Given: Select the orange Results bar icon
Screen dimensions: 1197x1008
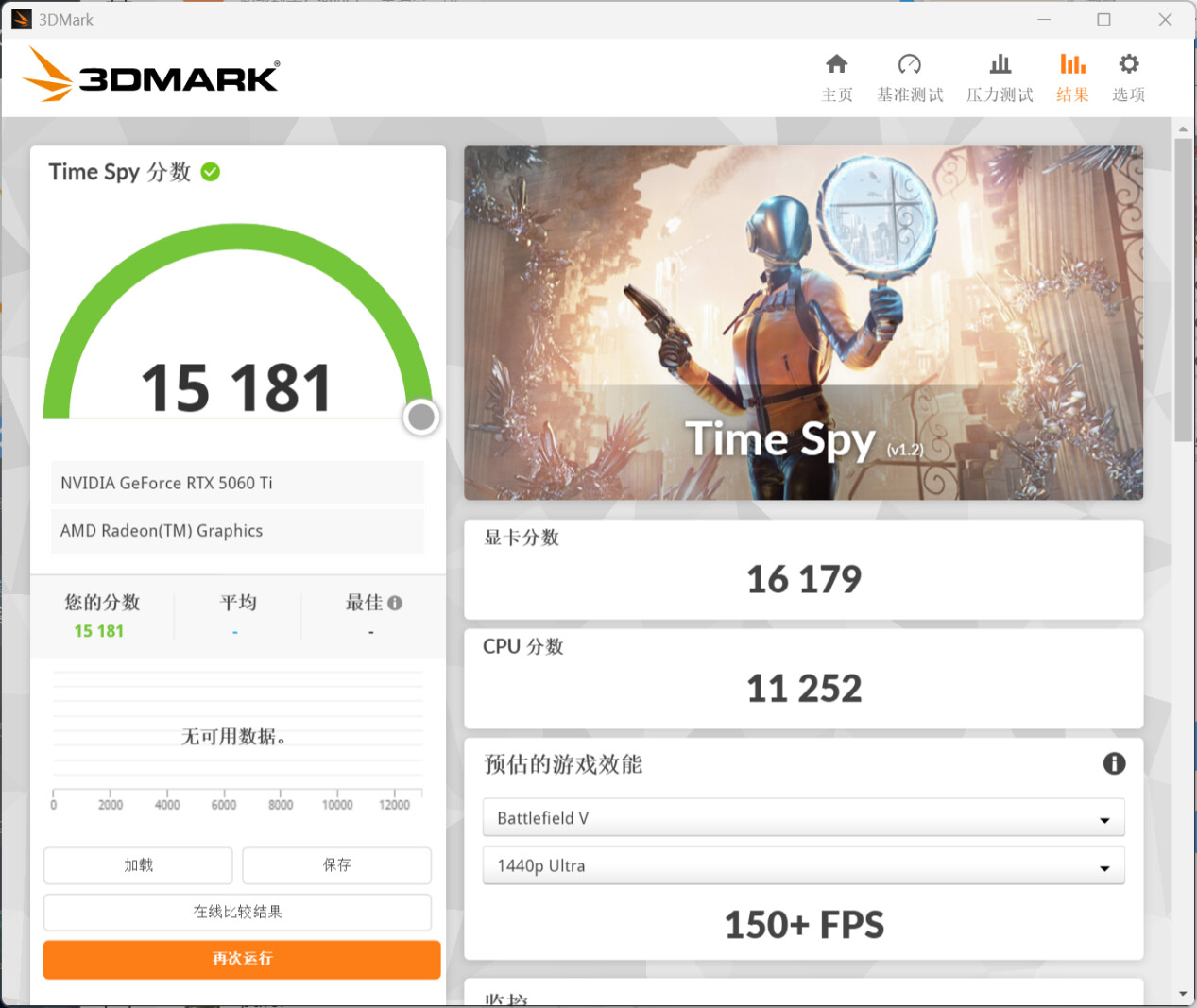Looking at the screenshot, I should (1072, 64).
